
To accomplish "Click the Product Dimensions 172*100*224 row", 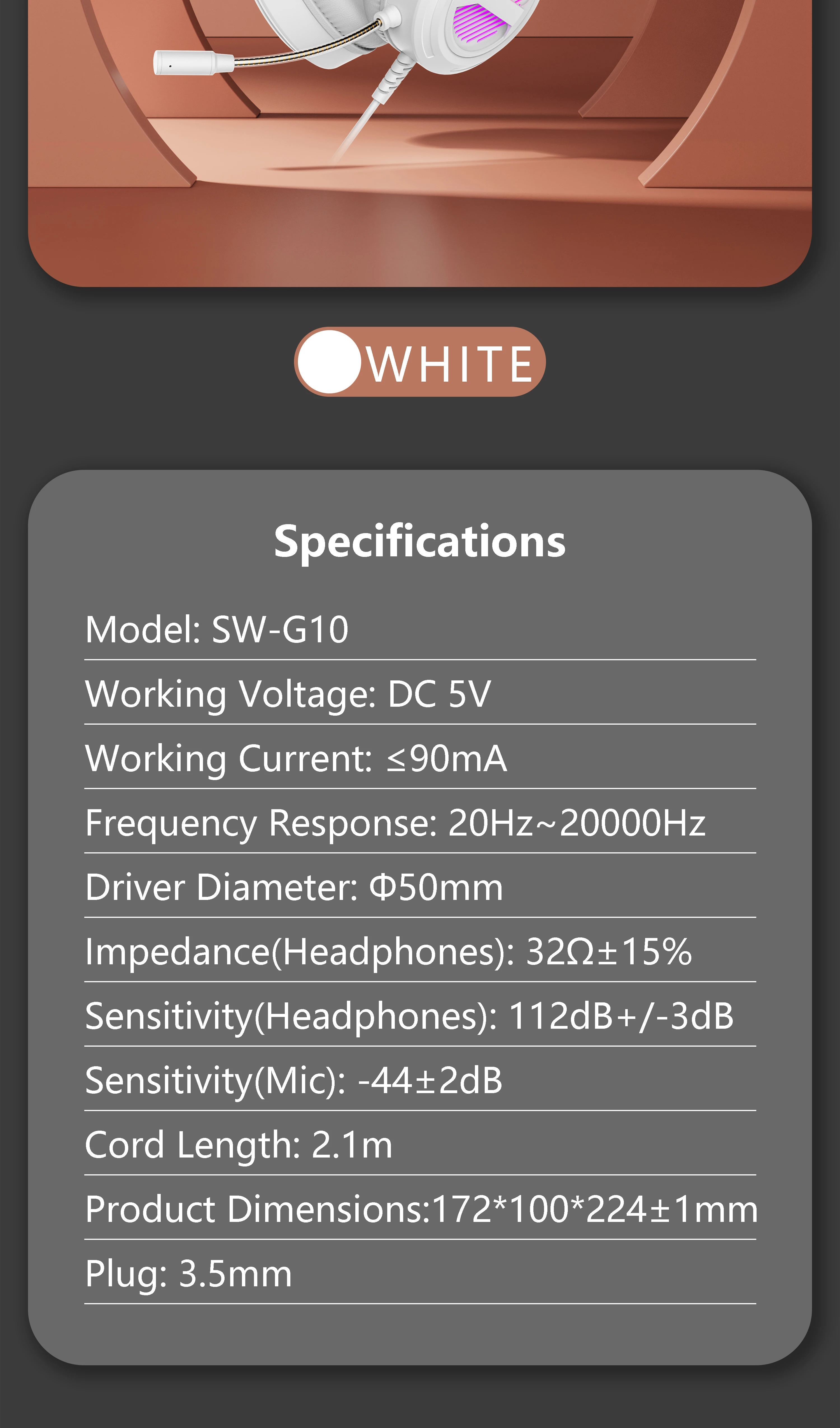I will (420, 1209).
